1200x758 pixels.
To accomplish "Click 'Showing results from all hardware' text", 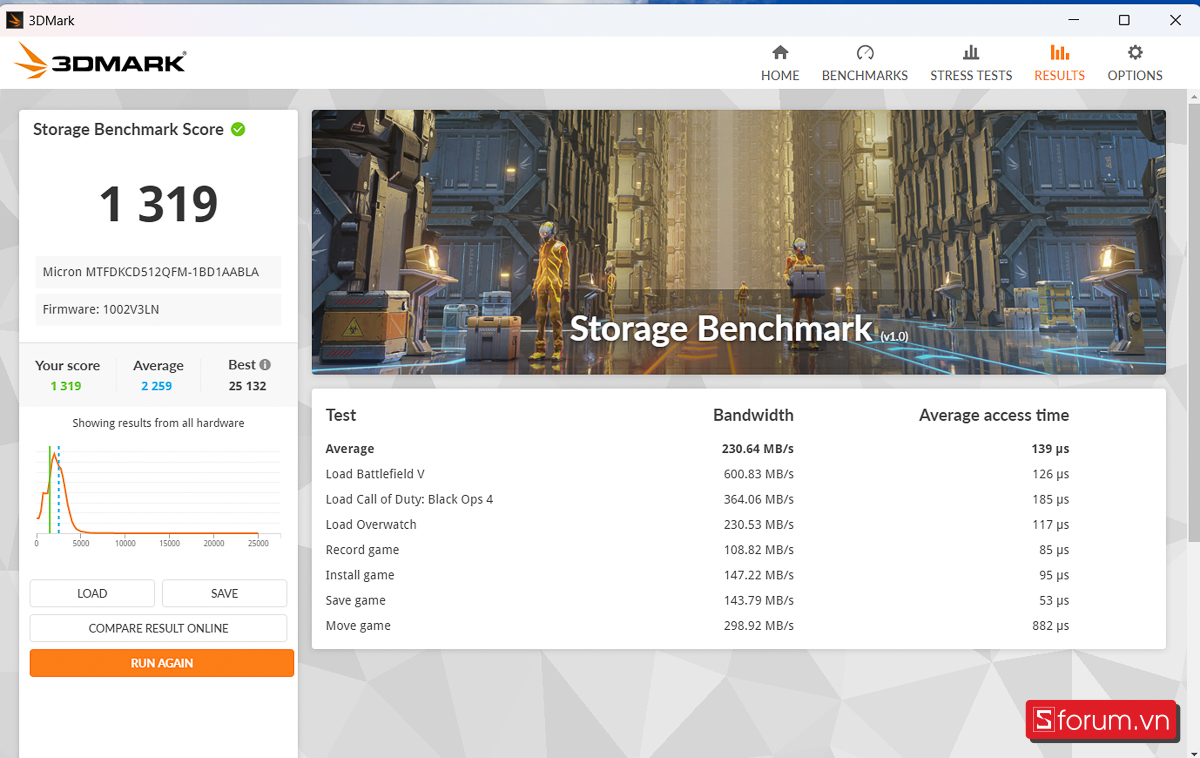I will pyautogui.click(x=158, y=423).
